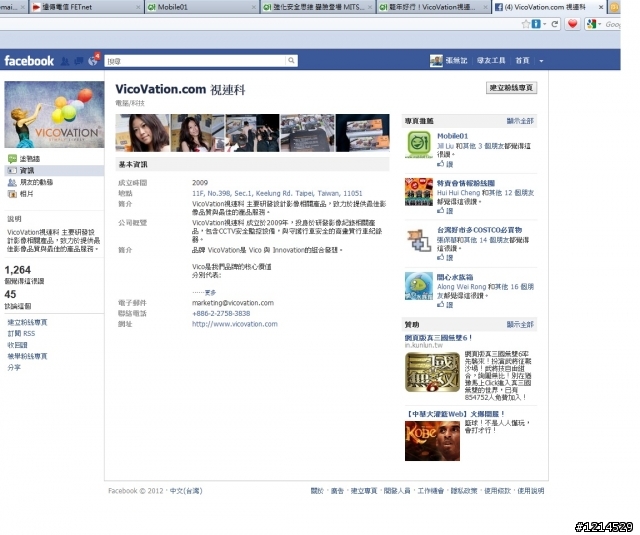640x535 pixels.
Task: Open 網頁版真三國無雙6 ad title
Action: click(x=438, y=337)
